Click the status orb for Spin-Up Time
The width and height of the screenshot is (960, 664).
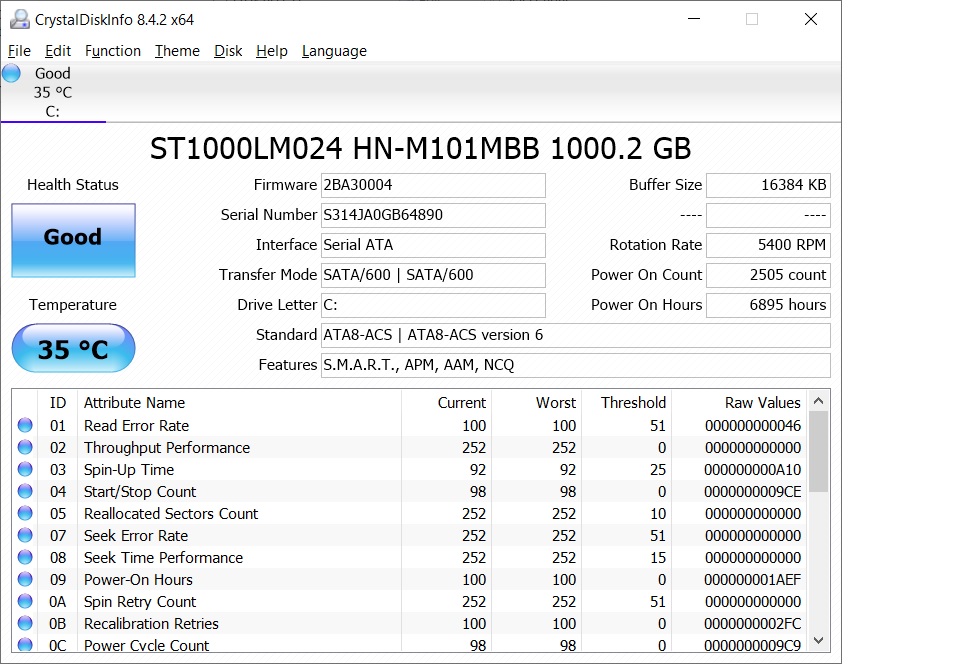coord(25,469)
